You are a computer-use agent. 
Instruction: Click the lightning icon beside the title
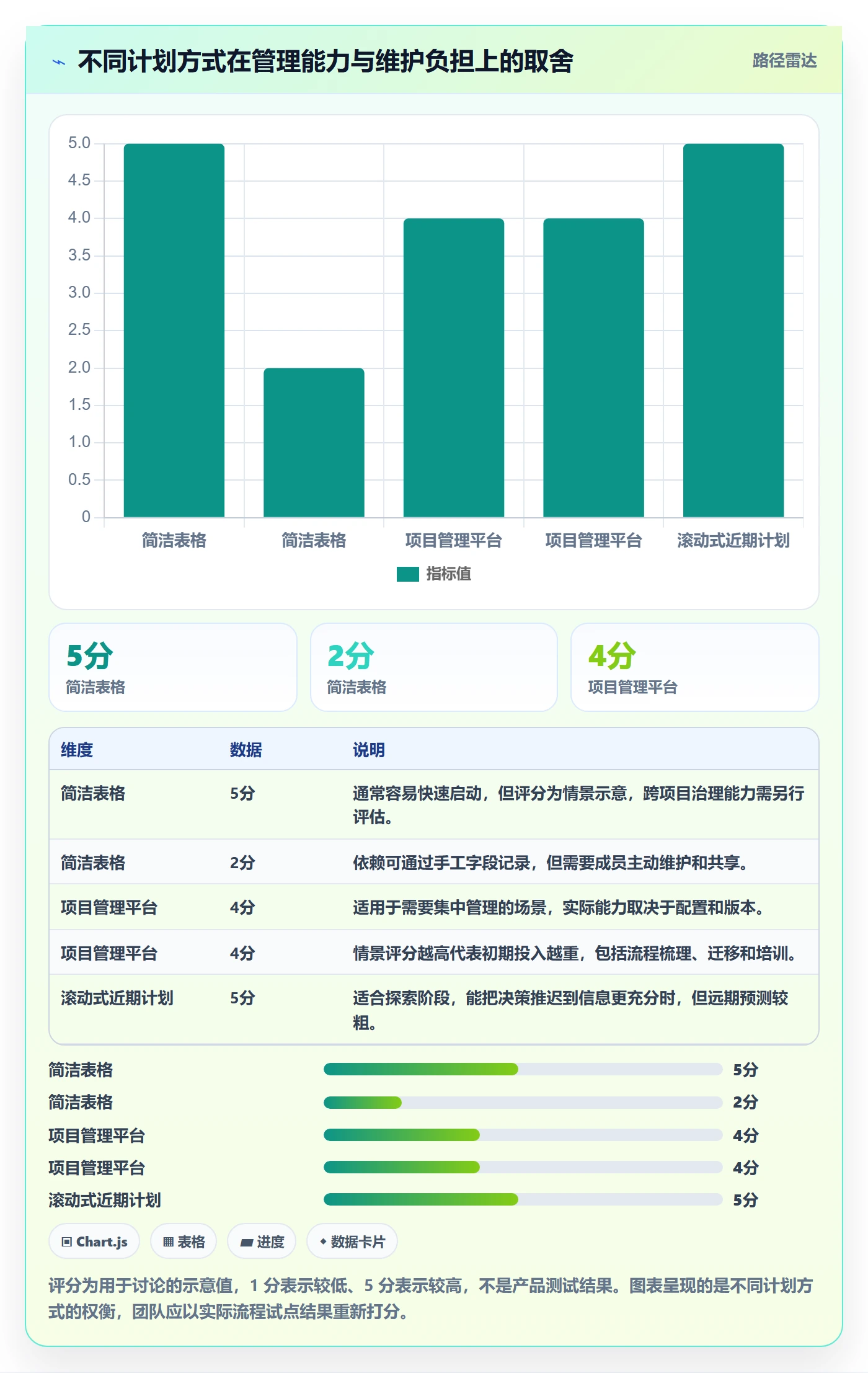59,62
